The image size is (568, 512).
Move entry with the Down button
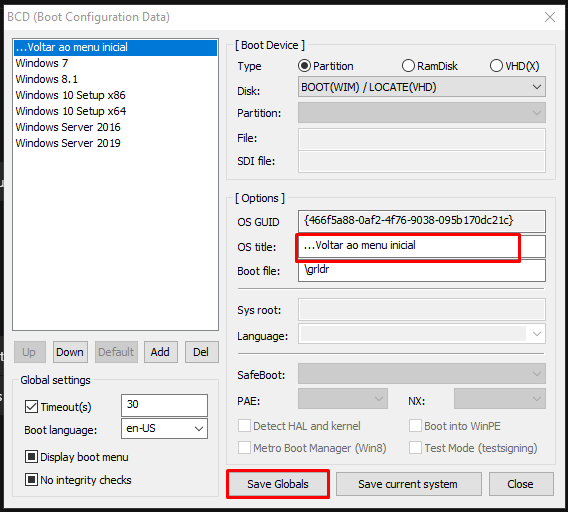coord(70,352)
